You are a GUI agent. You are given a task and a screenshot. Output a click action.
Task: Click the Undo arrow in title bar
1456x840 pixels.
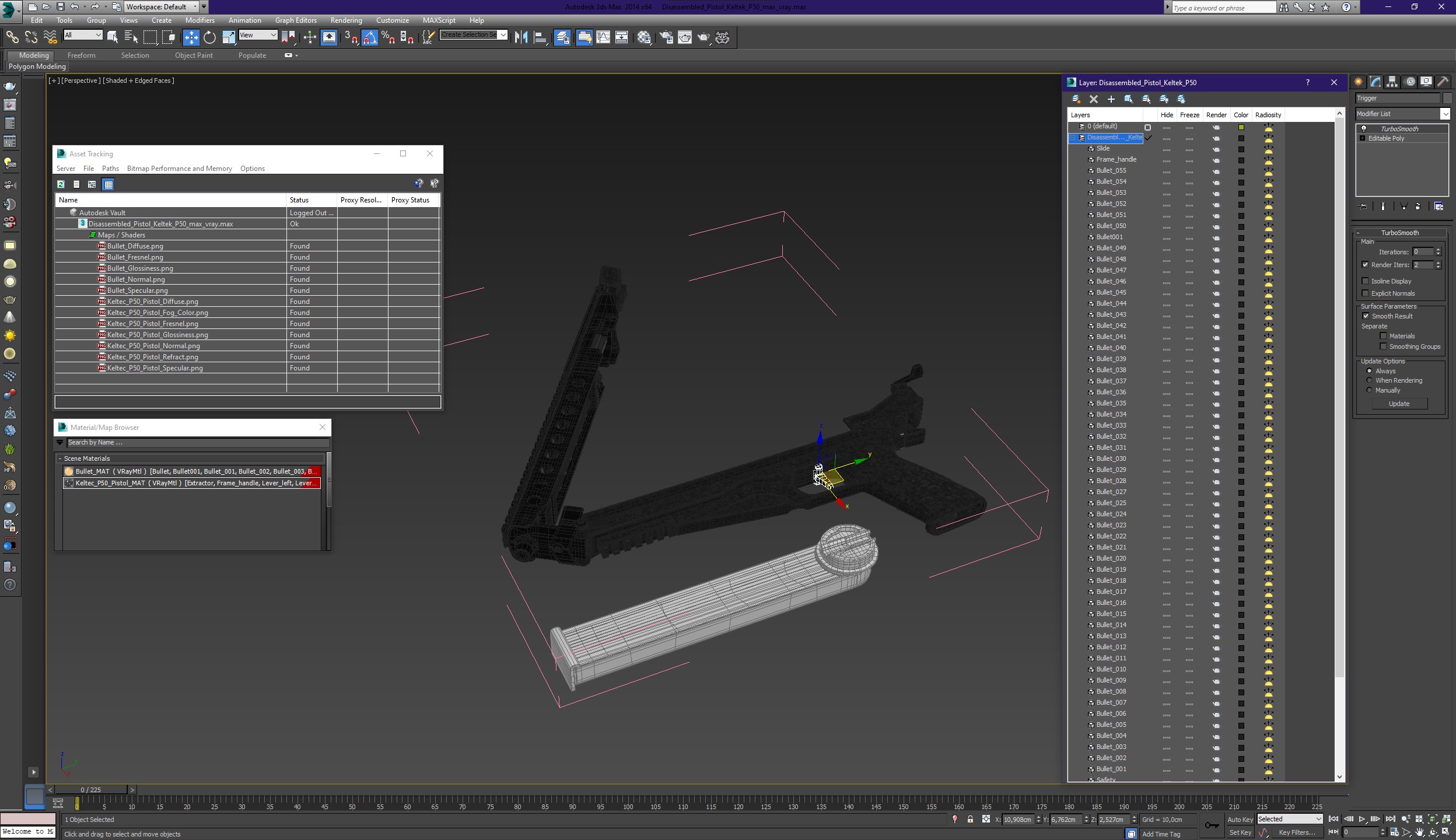pyautogui.click(x=74, y=6)
